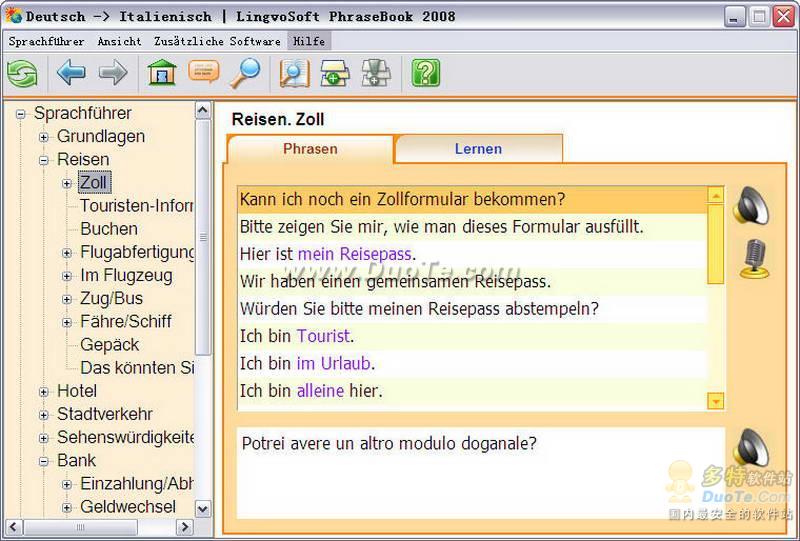Click tree horizontal scroll right arrow
The width and height of the screenshot is (800, 541).
pyautogui.click(x=185, y=527)
